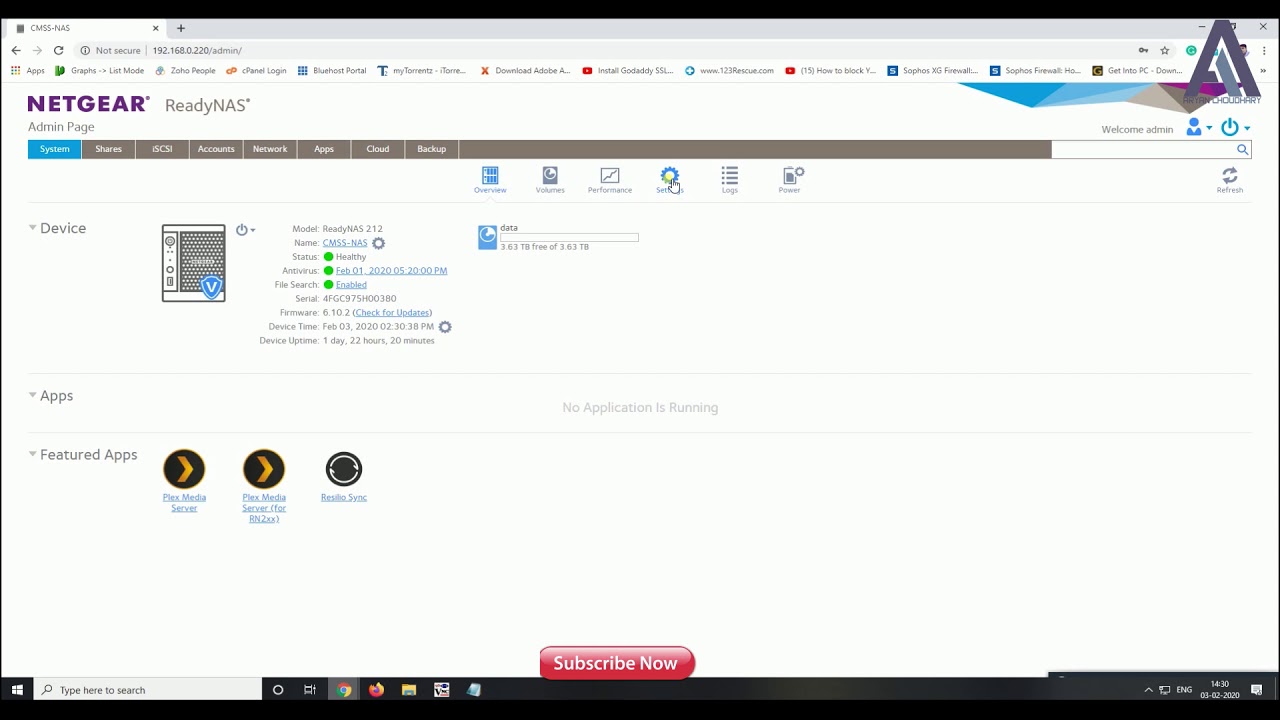Screen dimensions: 1280x720
Task: Click the gear beside Device Time
Action: 445,327
